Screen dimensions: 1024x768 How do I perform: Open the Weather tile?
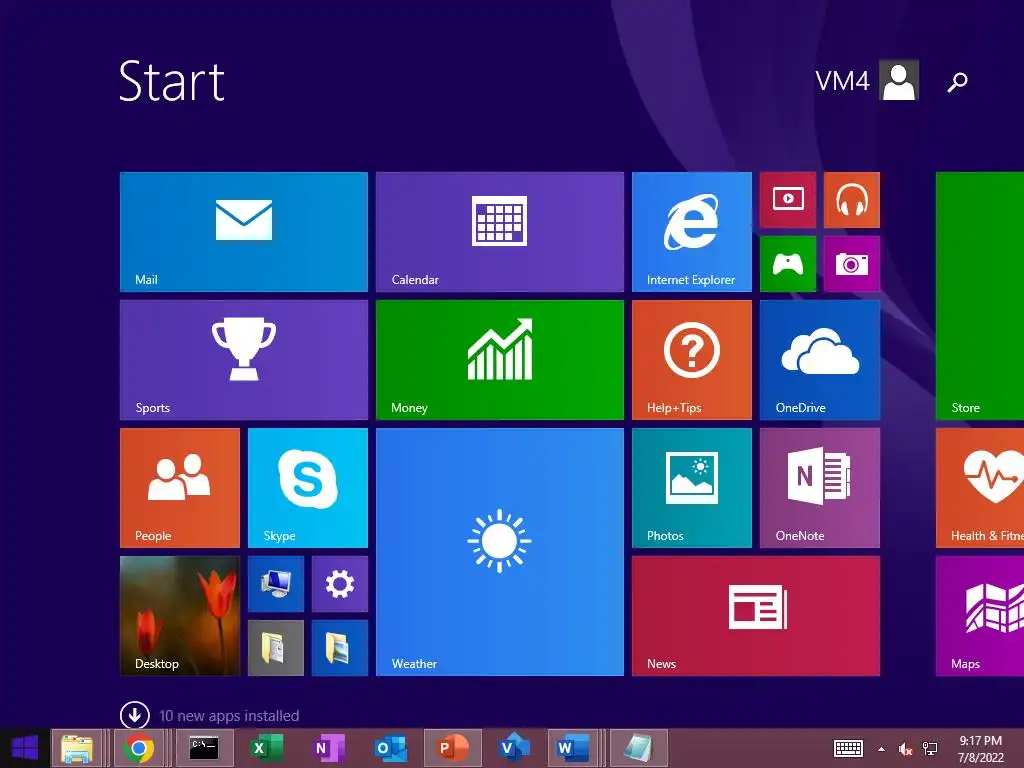[x=500, y=552]
